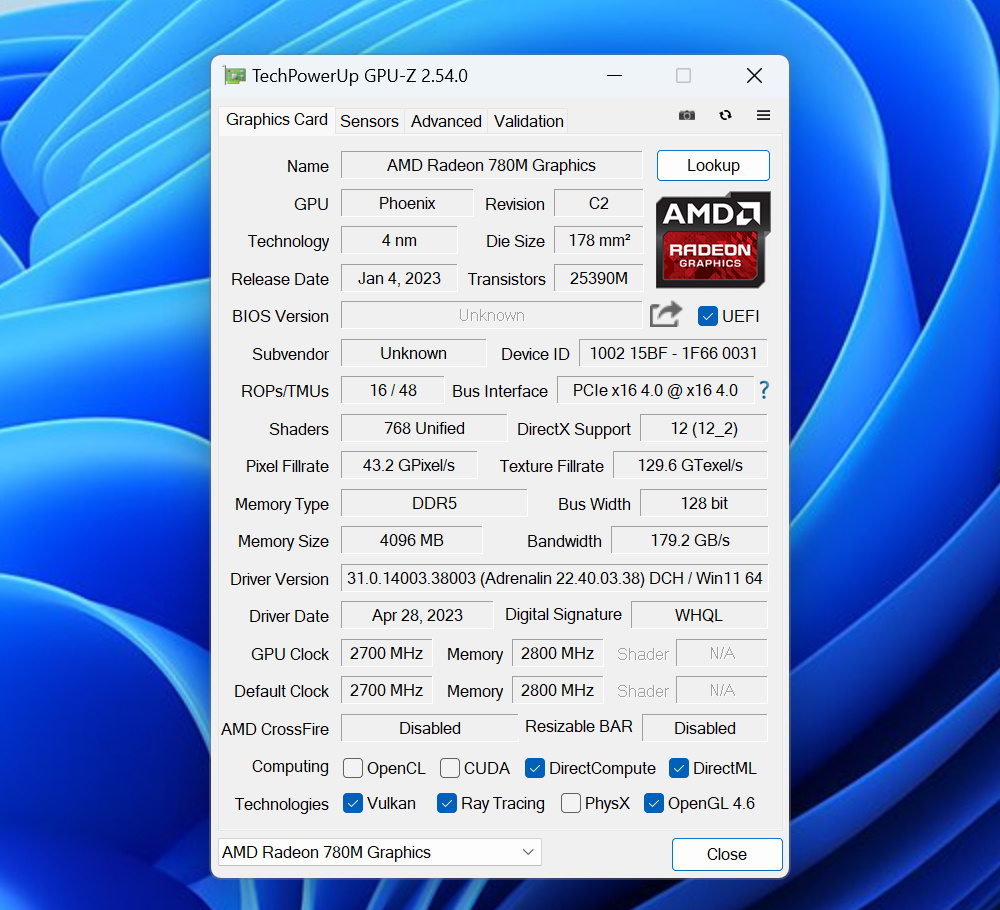This screenshot has height=910, width=1000.
Task: Click the GPU Clock field 2700 MHz
Action: [386, 653]
